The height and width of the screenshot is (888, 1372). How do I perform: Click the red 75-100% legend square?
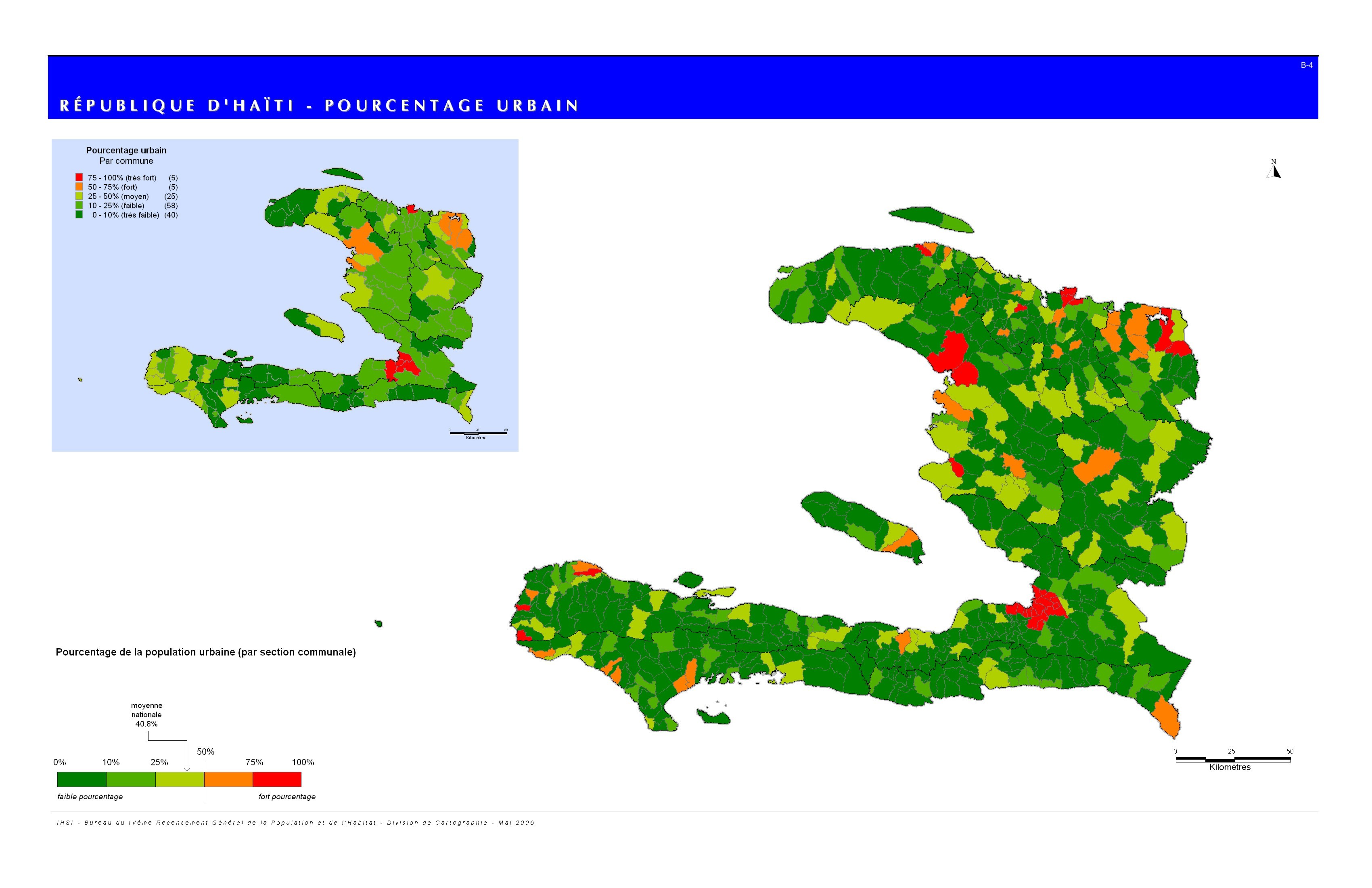[79, 178]
